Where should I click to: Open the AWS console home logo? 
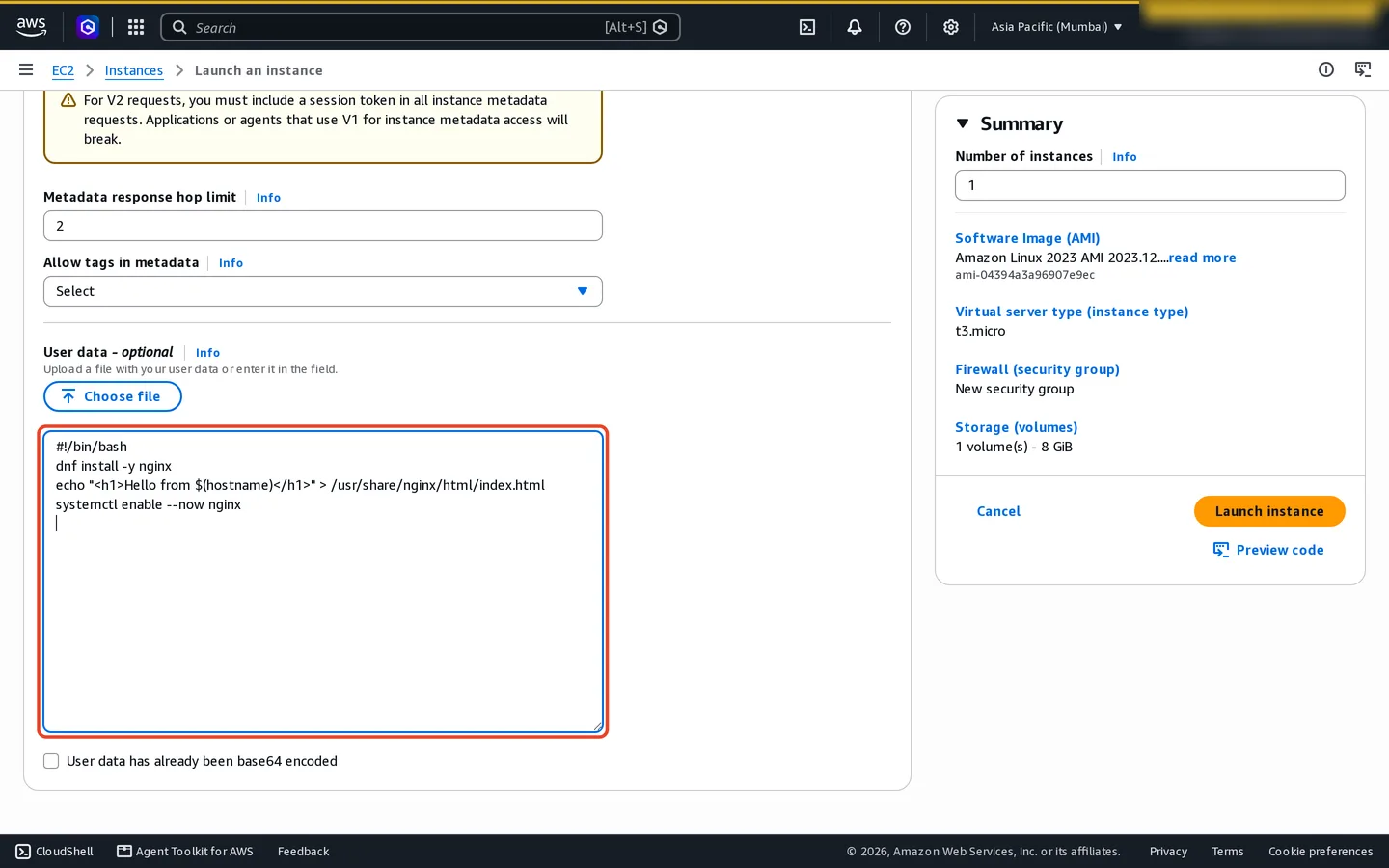click(31, 27)
